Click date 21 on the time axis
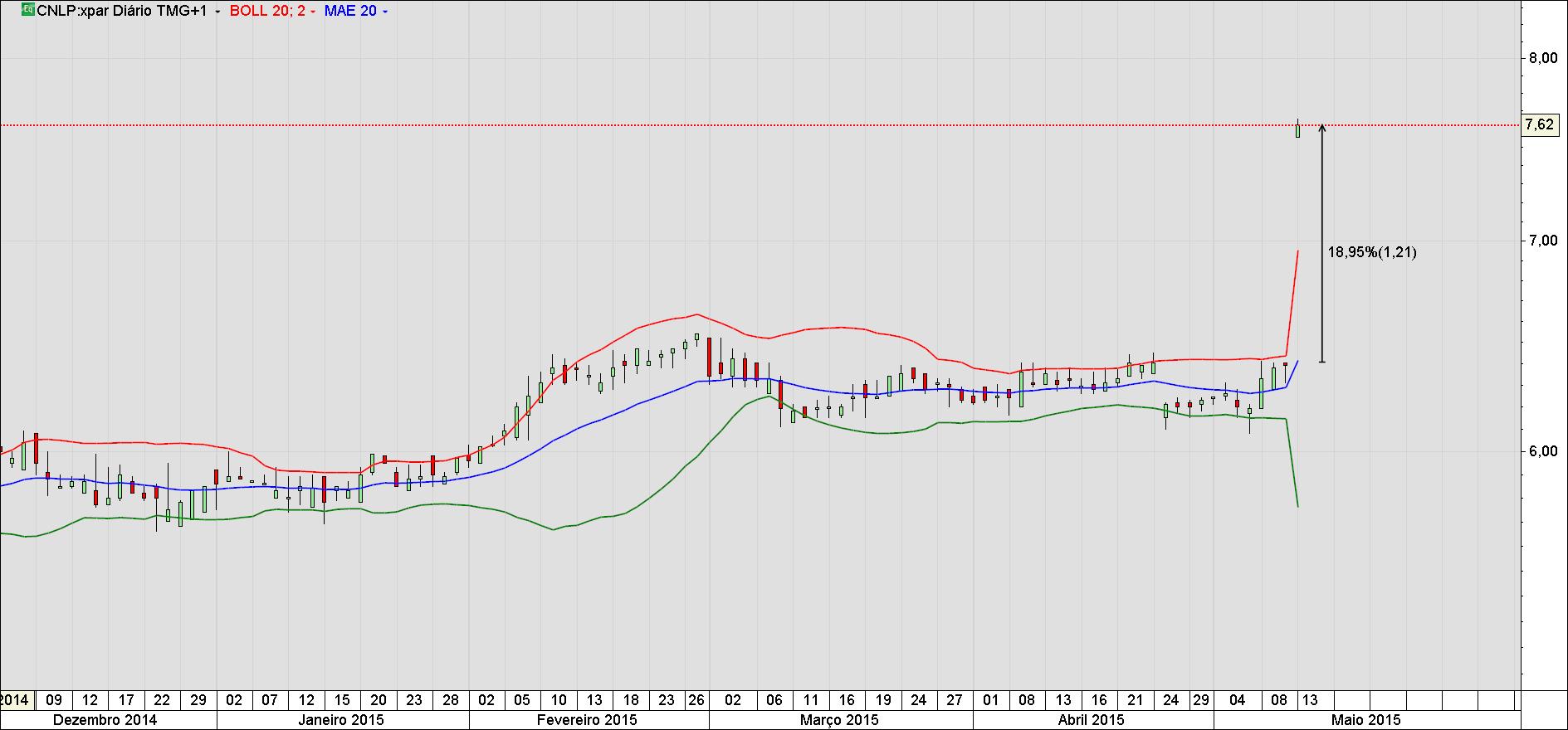 coord(1135,700)
